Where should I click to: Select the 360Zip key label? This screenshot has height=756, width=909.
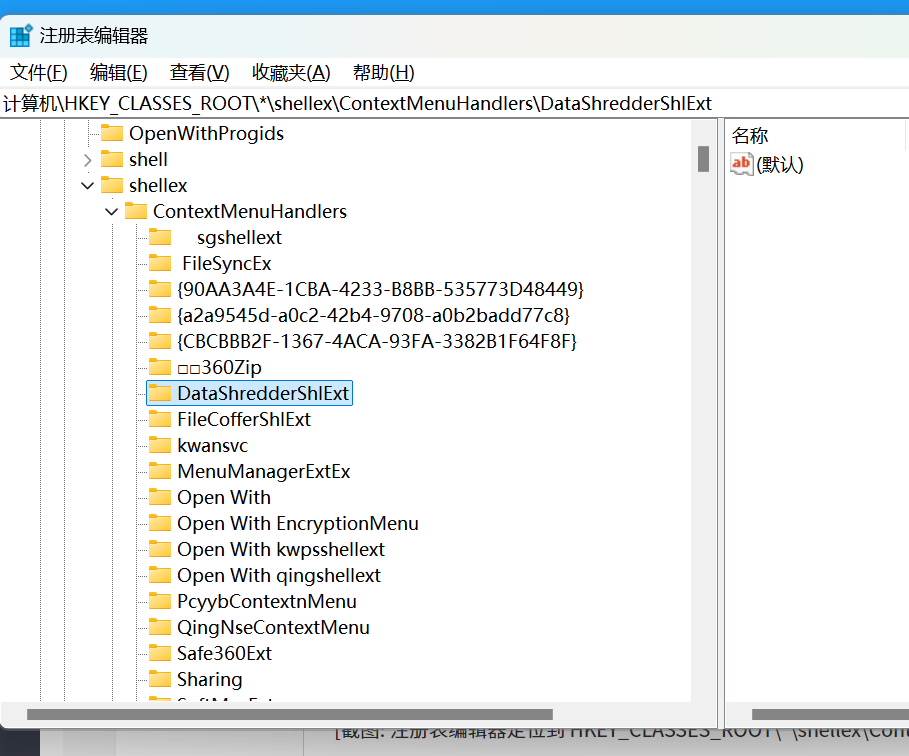[x=220, y=368]
